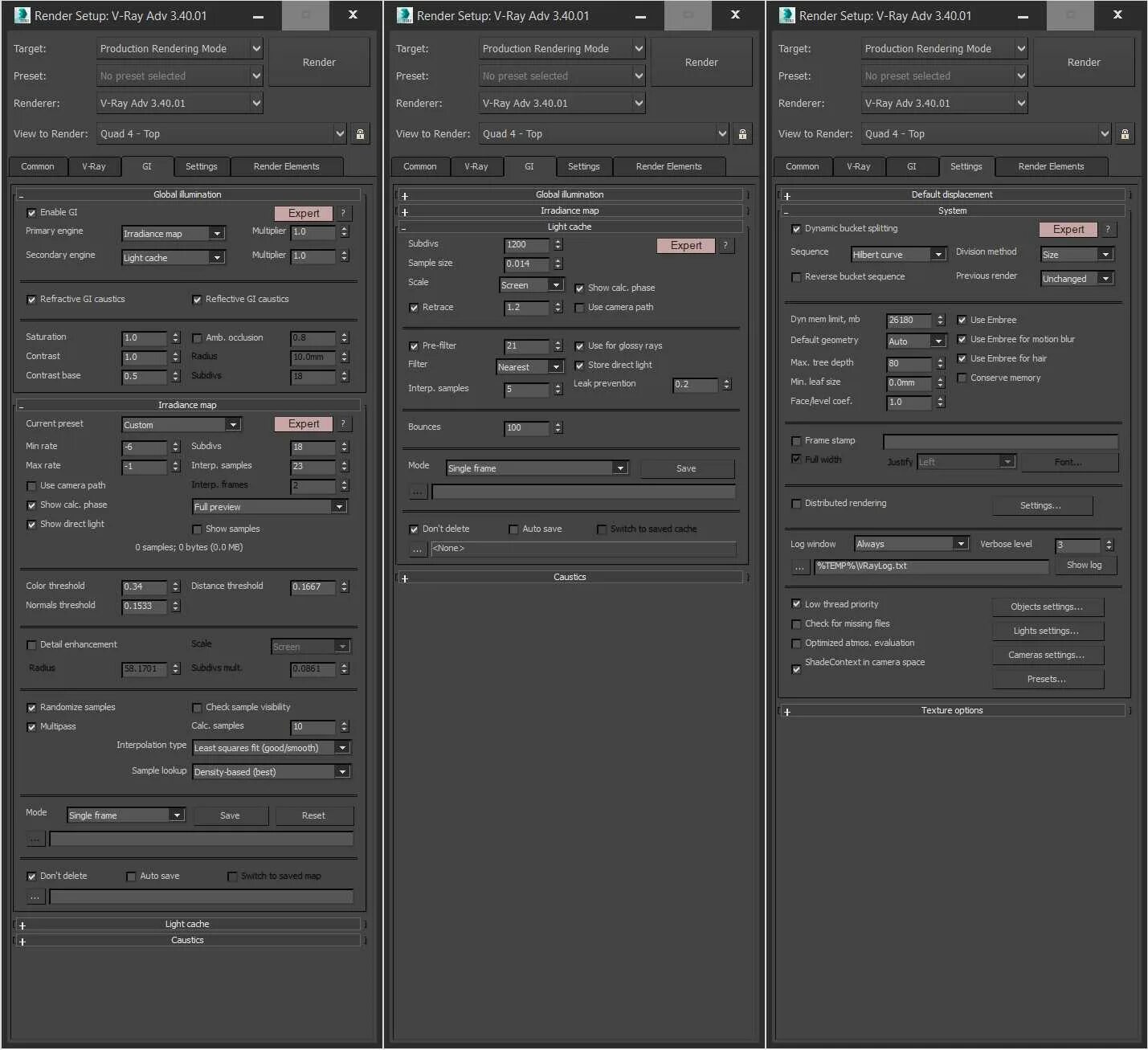Open Previous render Unchanged dropdown
The height and width of the screenshot is (1050, 1148).
click(x=1077, y=279)
